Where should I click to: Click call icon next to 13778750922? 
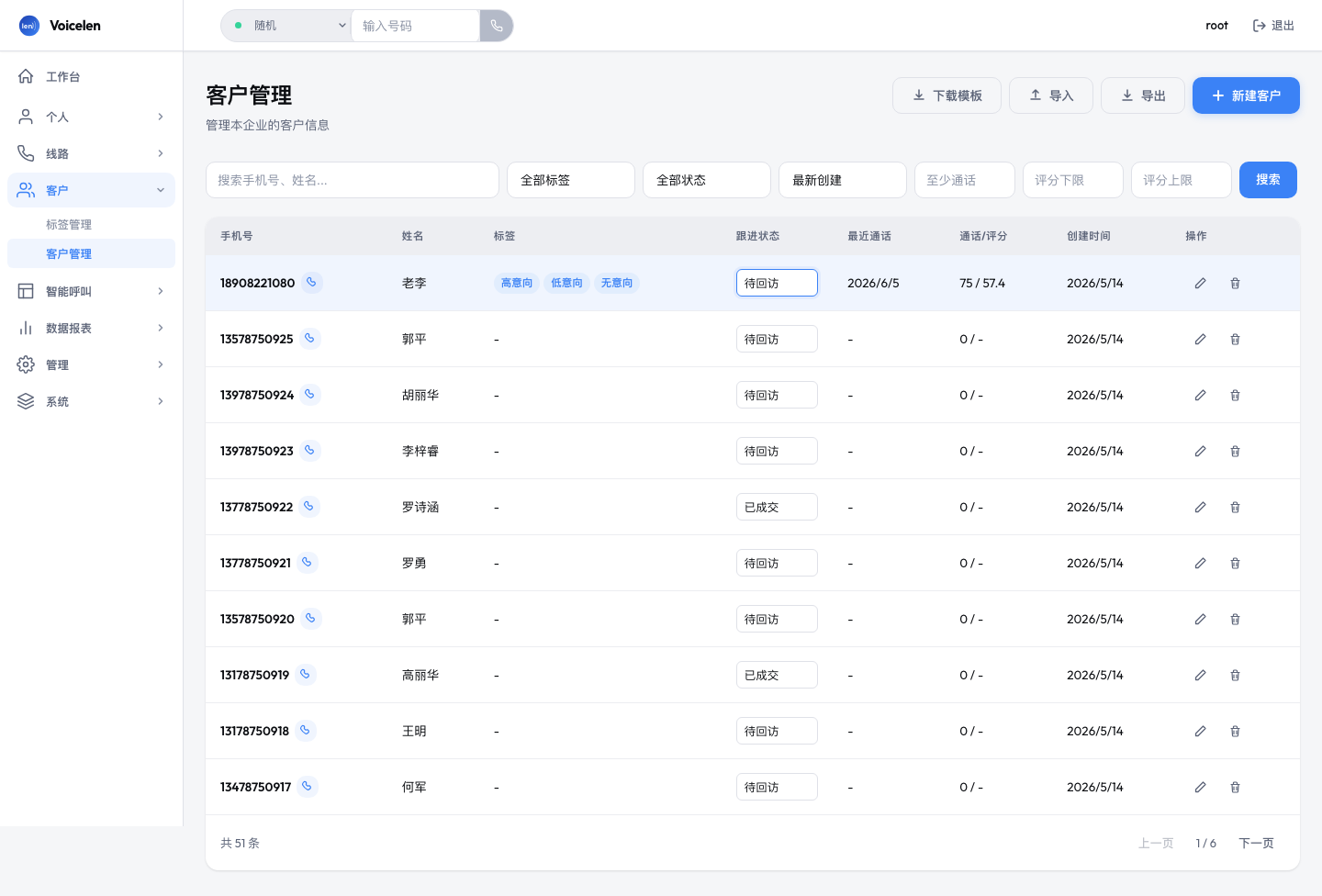point(309,507)
